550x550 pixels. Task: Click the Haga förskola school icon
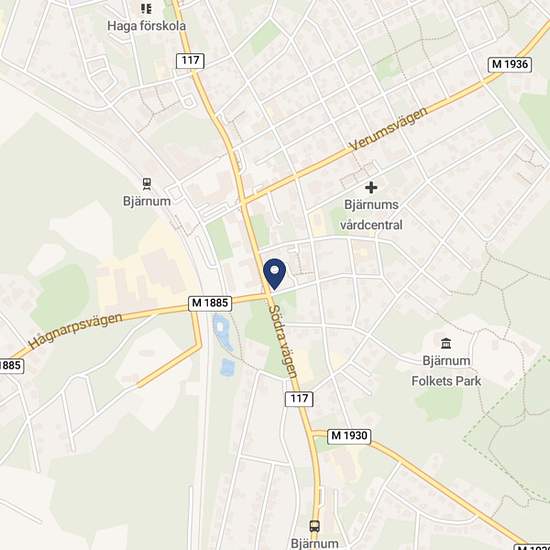point(146,9)
